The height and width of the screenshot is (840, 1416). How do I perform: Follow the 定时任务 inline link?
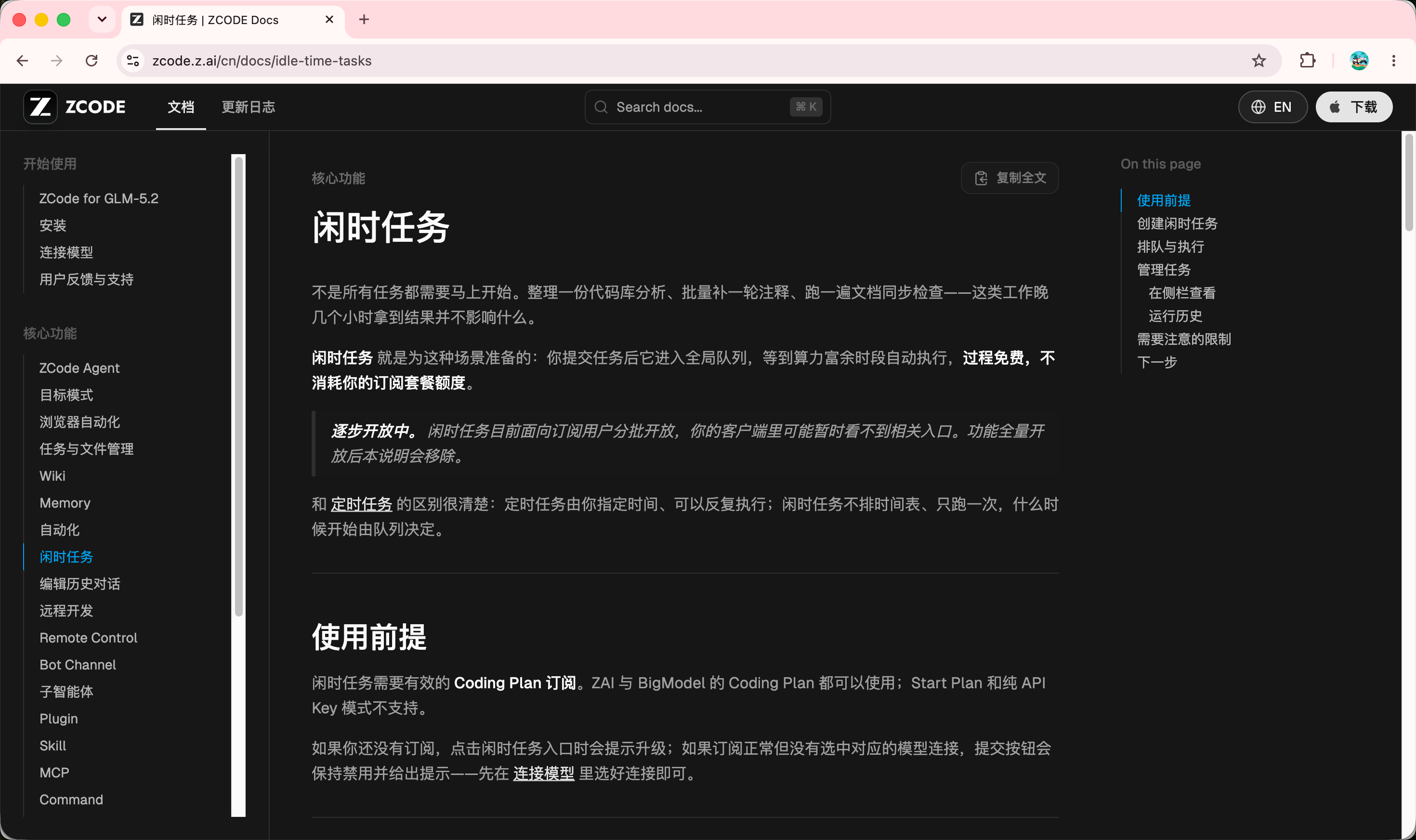[361, 504]
